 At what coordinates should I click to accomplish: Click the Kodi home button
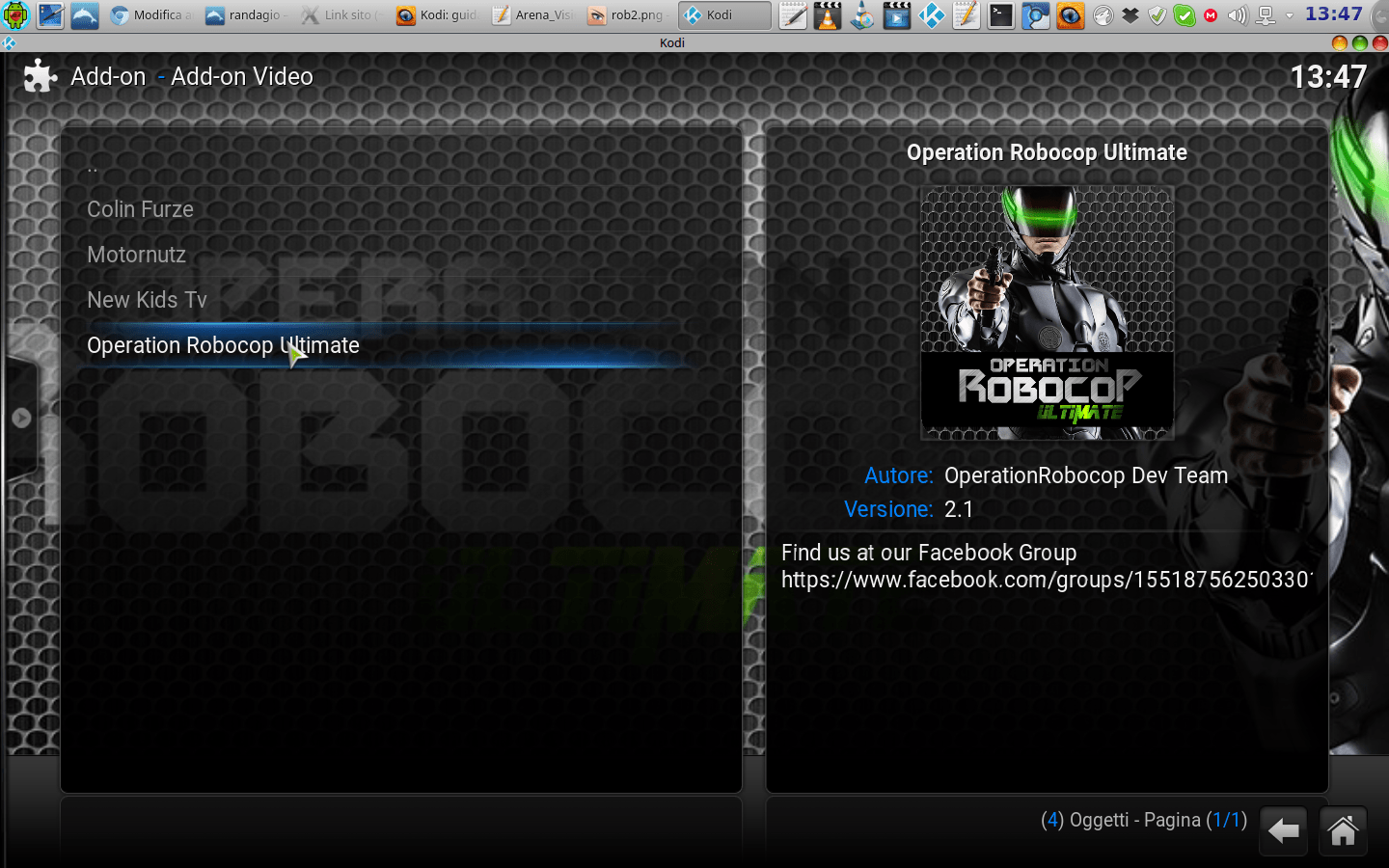point(1343,830)
